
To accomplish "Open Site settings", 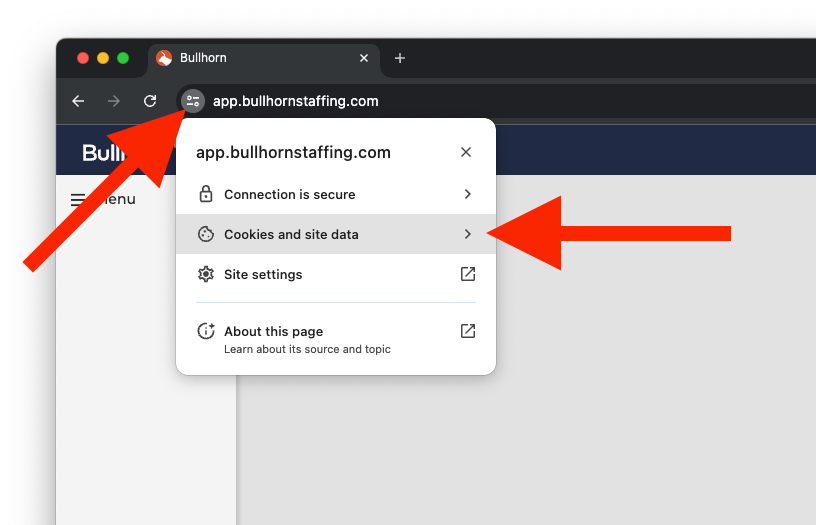I will click(336, 274).
